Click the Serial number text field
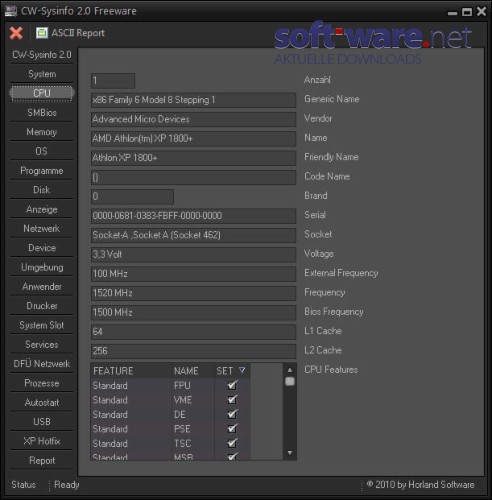The height and width of the screenshot is (500, 492). (x=193, y=216)
